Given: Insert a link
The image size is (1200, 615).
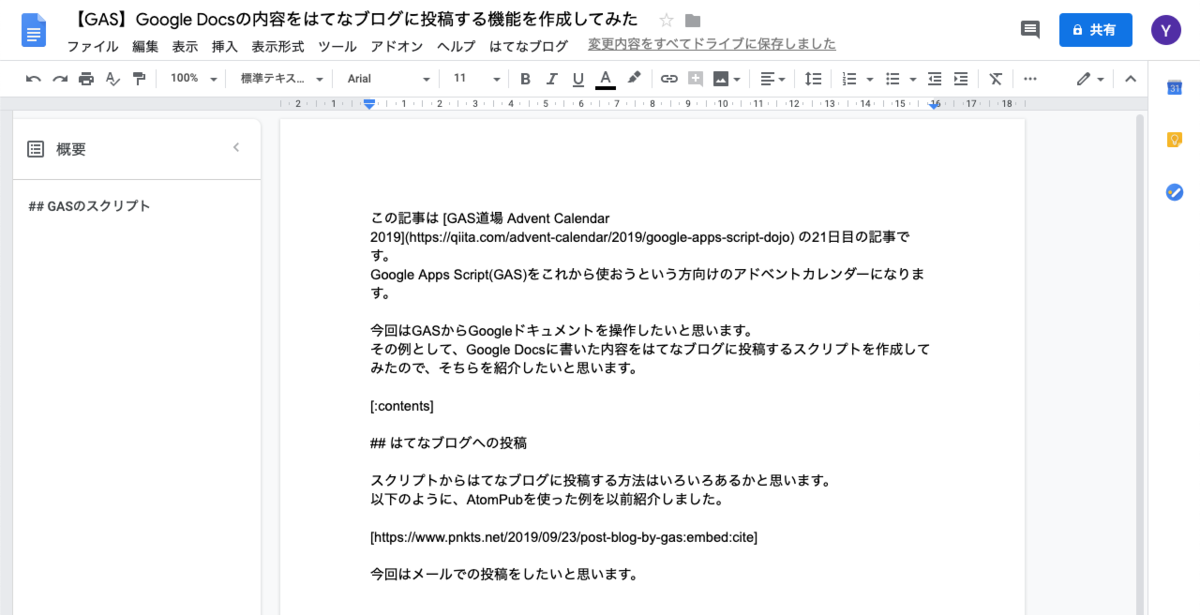Looking at the screenshot, I should [x=669, y=79].
